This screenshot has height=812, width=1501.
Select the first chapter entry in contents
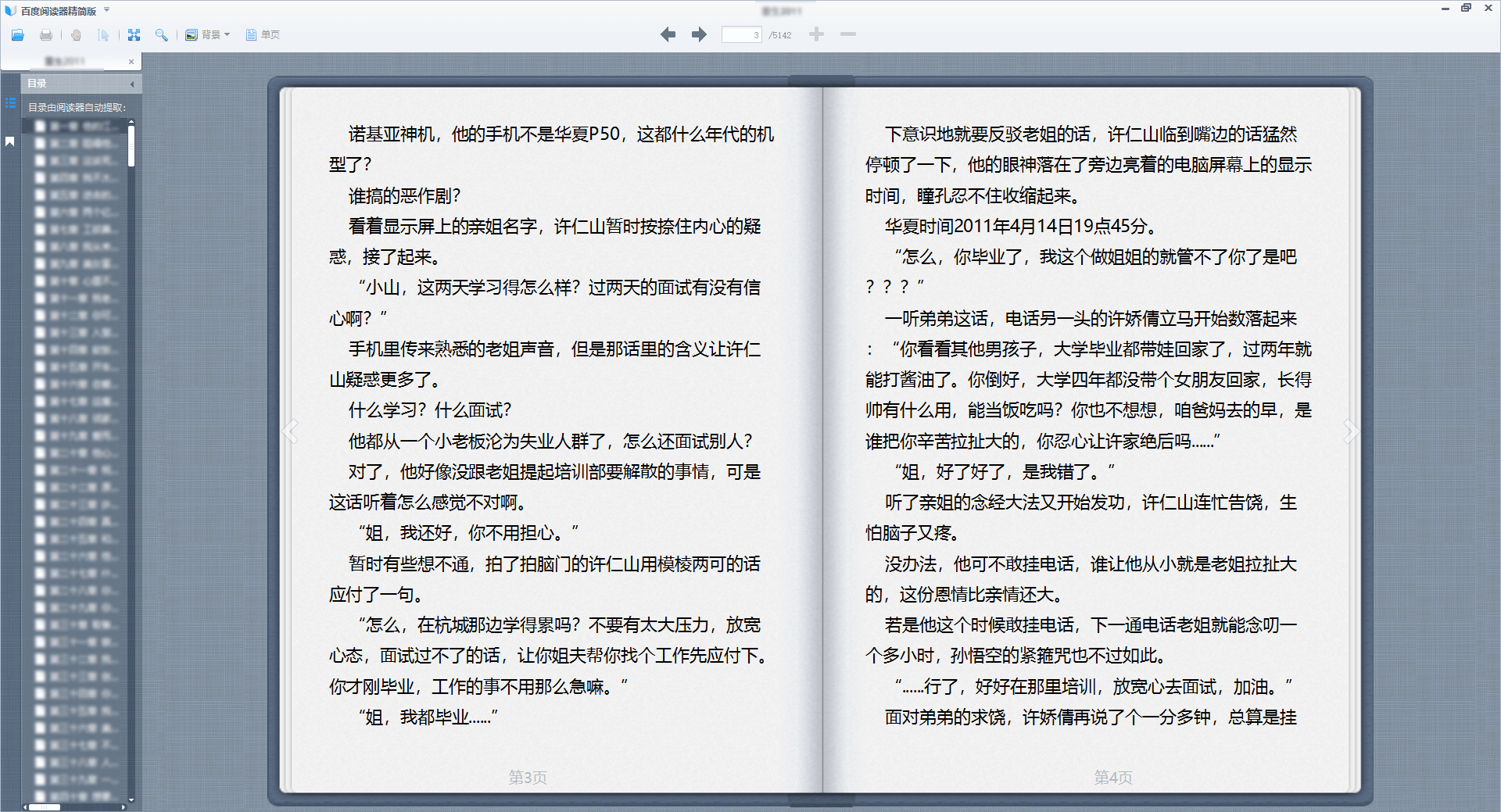pos(76,126)
